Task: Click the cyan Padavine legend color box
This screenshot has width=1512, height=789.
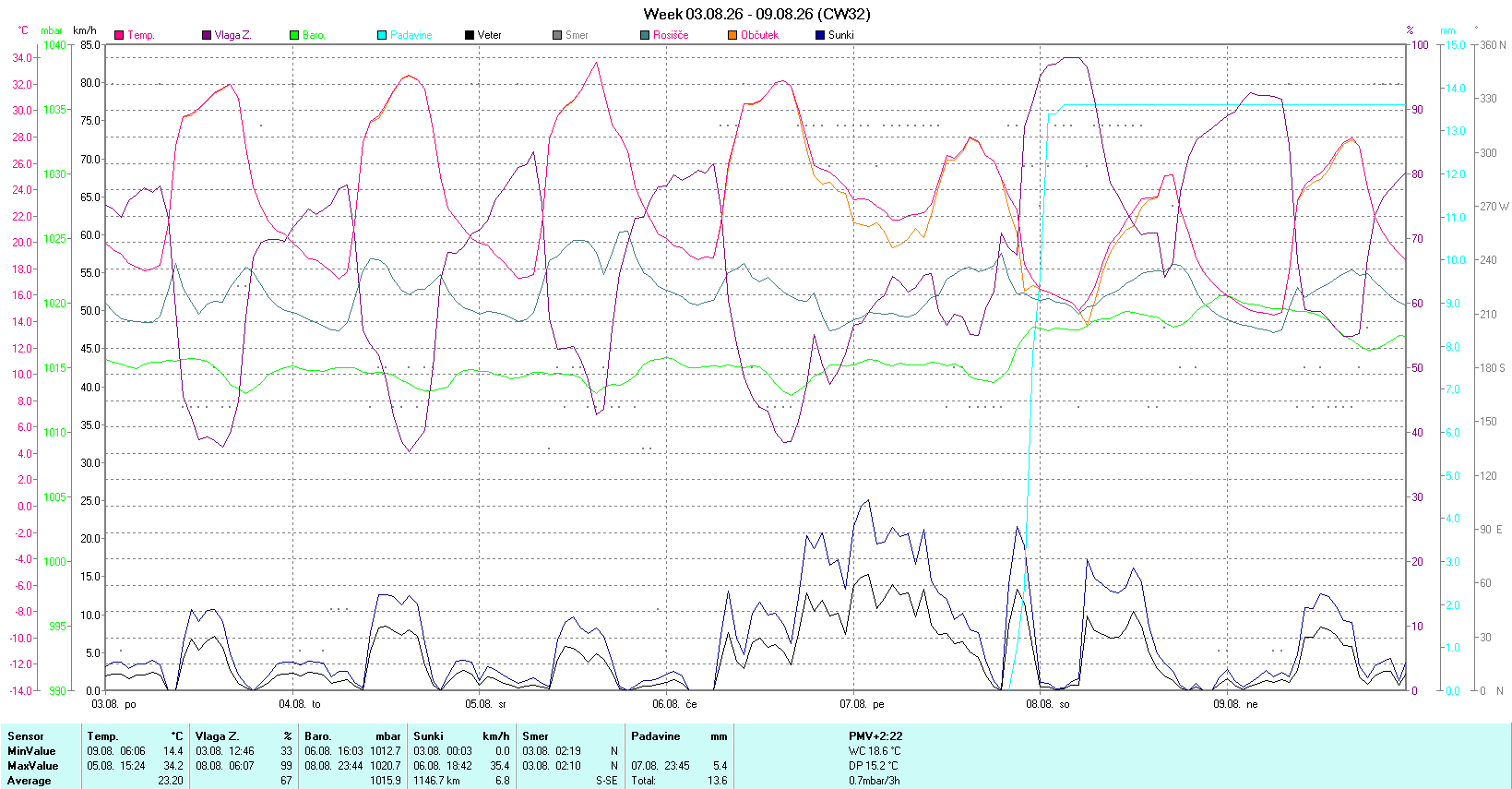Action: tap(382, 35)
